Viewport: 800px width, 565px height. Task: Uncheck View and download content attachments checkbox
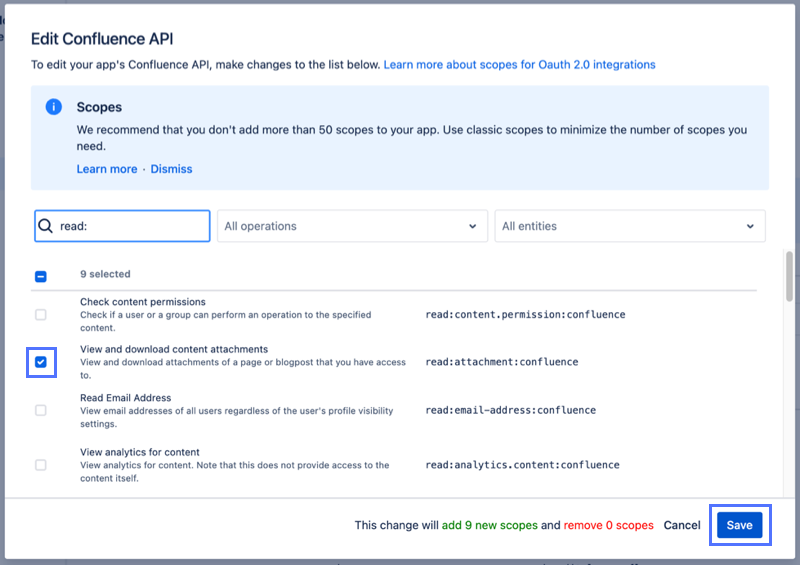[41, 362]
